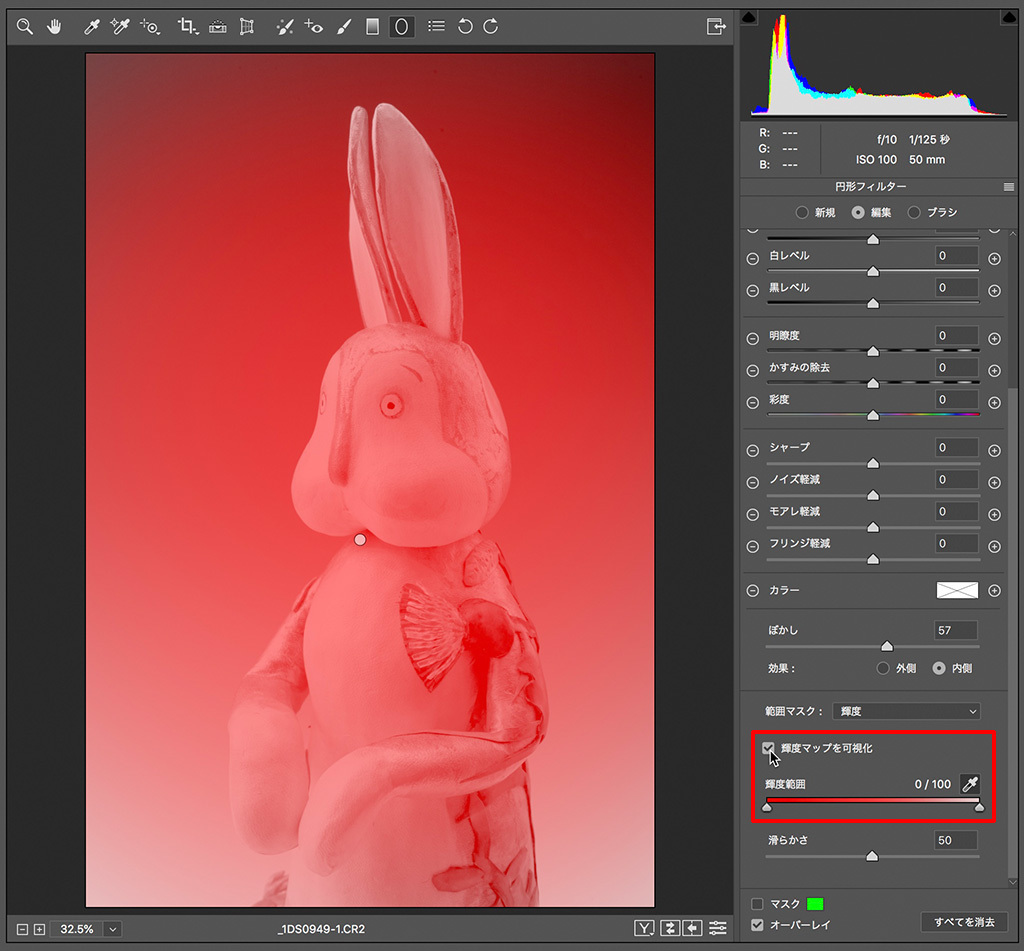The image size is (1024, 951).
Task: Click the plus icon for 白レベル
Action: click(994, 259)
